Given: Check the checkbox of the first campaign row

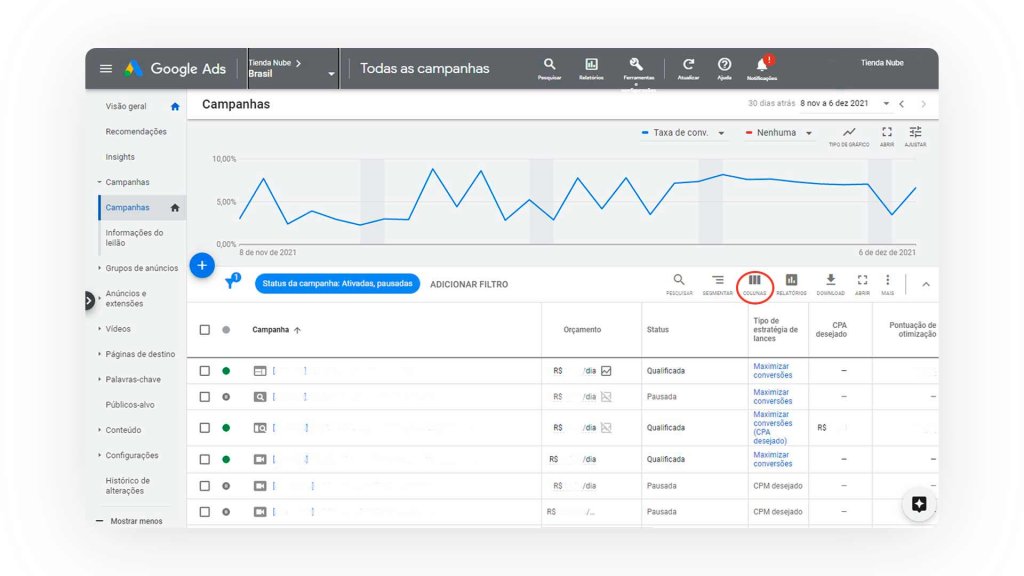Looking at the screenshot, I should [207, 370].
